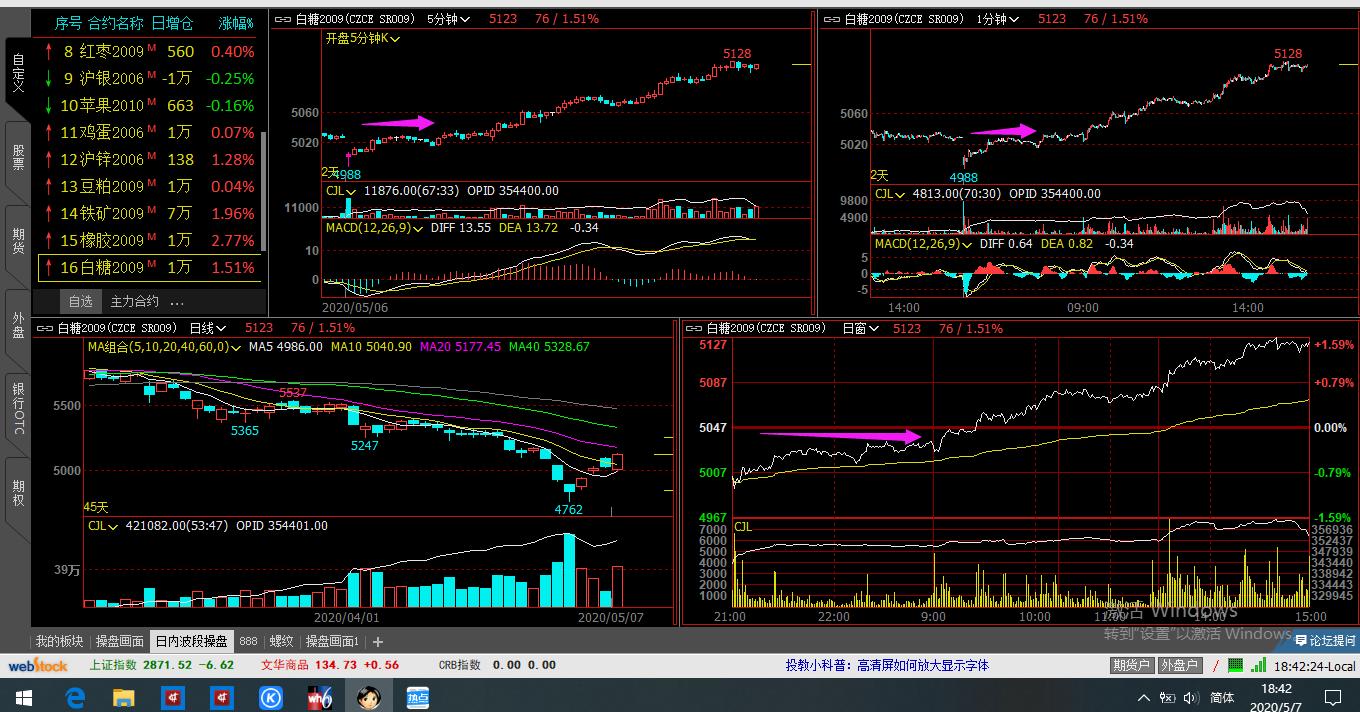This screenshot has width=1360, height=712.
Task: Open the 1分钟 period dropdown
Action: click(x=999, y=19)
